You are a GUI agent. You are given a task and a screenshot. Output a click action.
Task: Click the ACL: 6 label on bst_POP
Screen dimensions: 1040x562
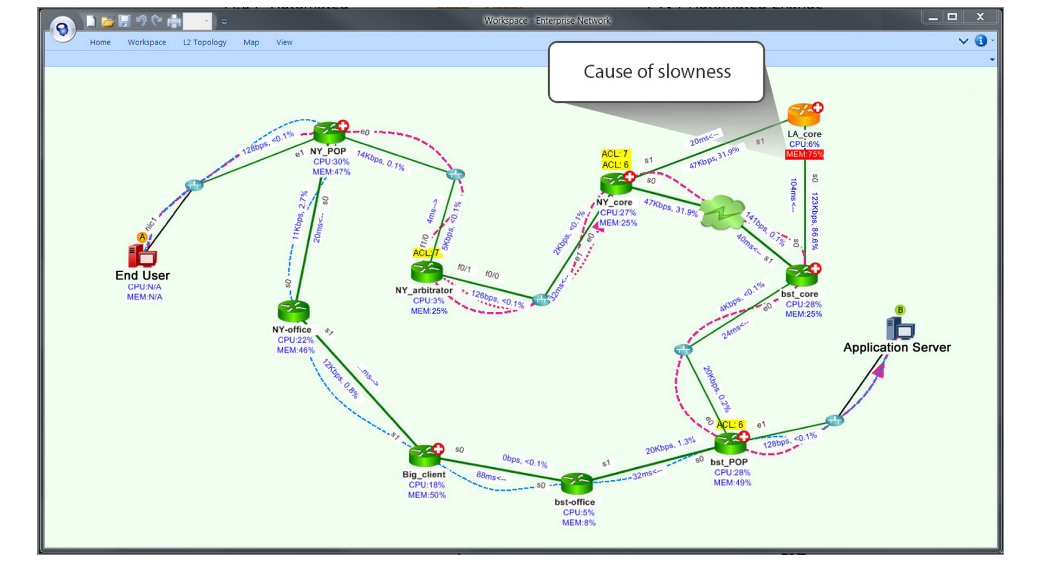coord(730,425)
